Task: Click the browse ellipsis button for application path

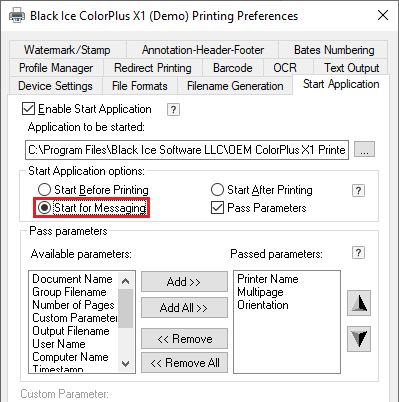Action: [x=364, y=149]
